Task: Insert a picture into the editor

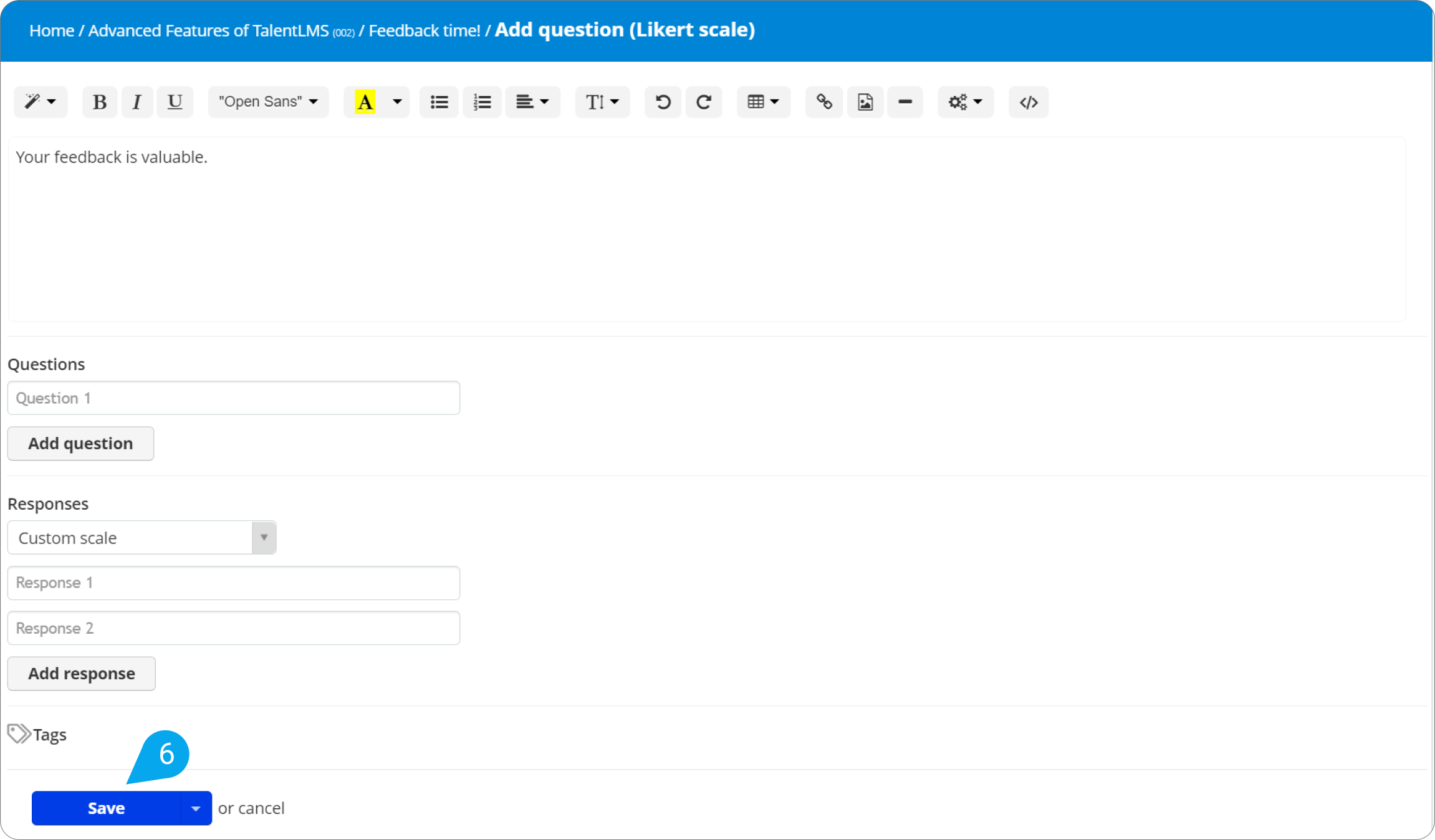Action: [x=865, y=102]
